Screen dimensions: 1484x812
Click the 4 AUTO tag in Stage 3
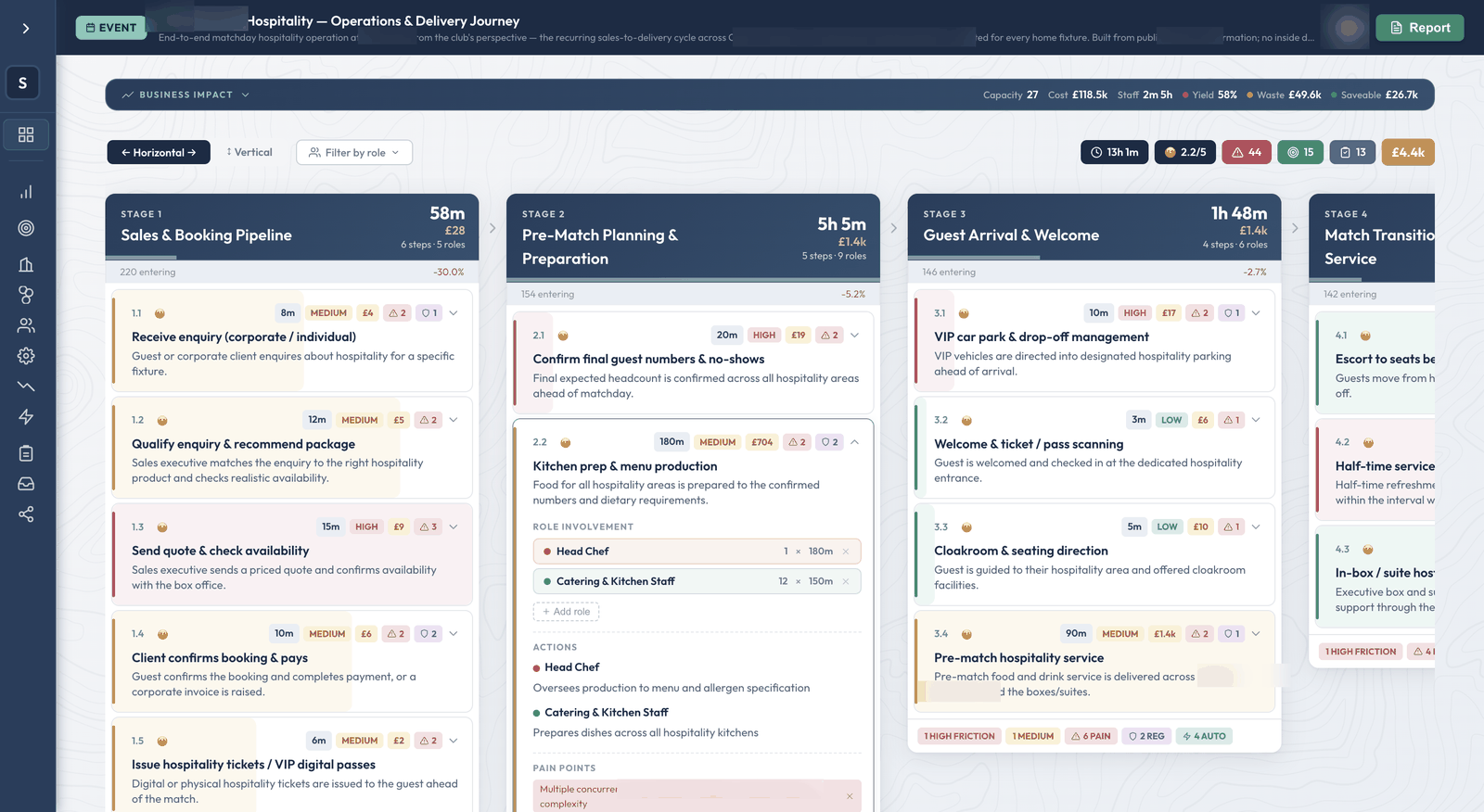1204,736
